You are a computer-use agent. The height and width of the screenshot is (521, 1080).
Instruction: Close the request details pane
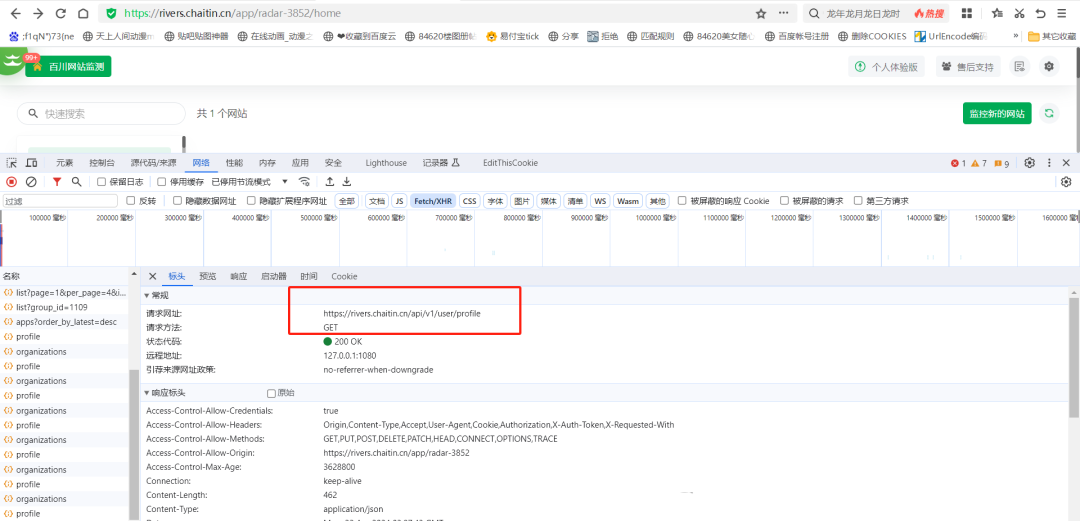(153, 276)
